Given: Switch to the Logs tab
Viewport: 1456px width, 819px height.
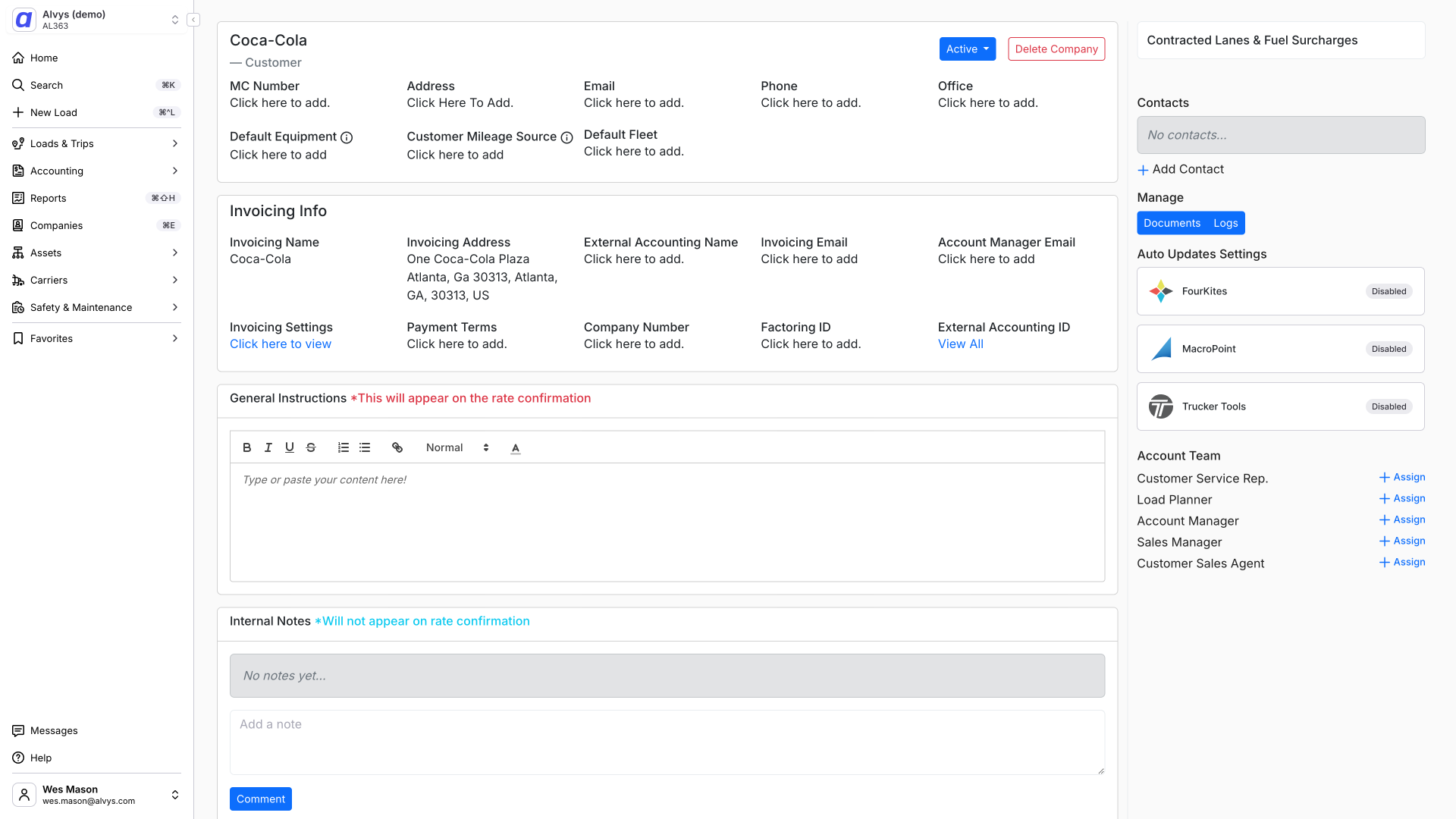Looking at the screenshot, I should coord(1225,223).
